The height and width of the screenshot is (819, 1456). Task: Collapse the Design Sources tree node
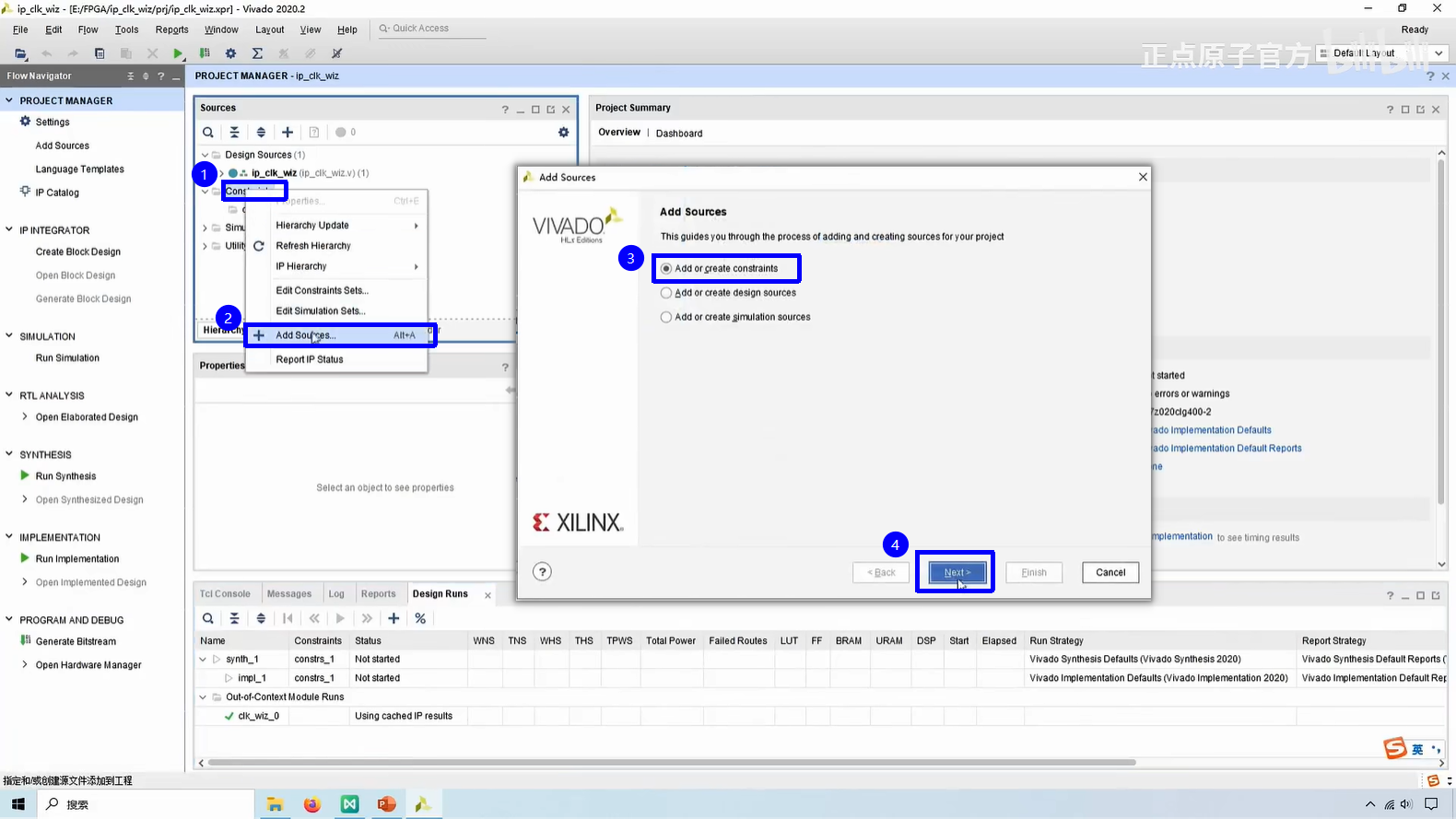(x=205, y=155)
